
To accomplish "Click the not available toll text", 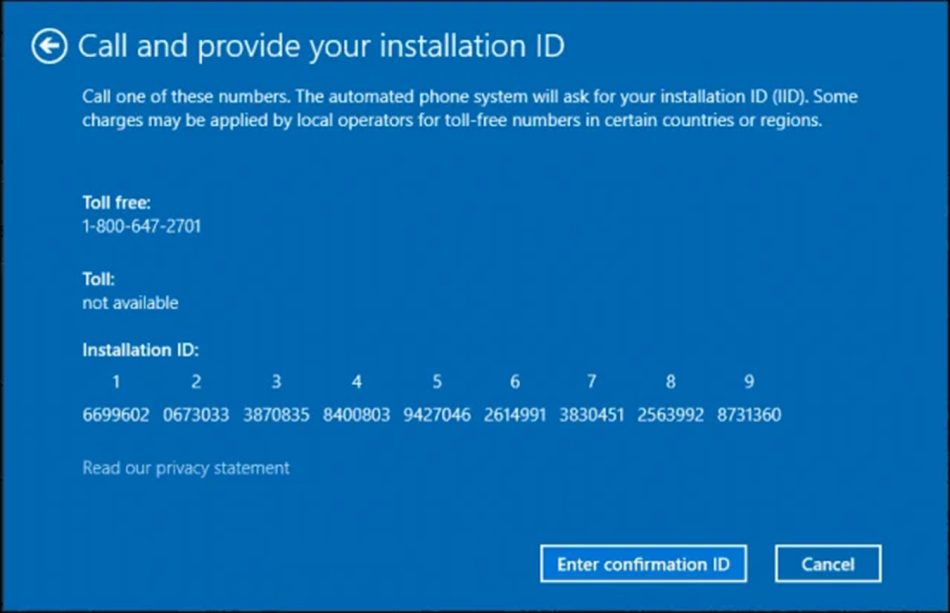I will coord(130,302).
